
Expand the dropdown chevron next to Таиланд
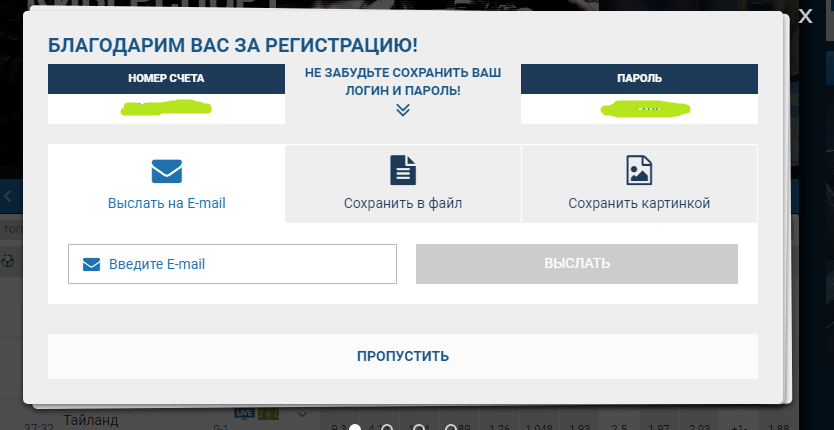pos(302,414)
